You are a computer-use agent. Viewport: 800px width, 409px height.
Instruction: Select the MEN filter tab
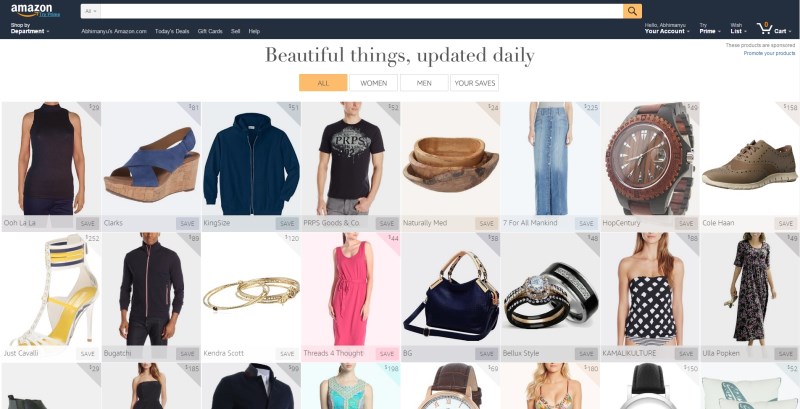click(424, 83)
